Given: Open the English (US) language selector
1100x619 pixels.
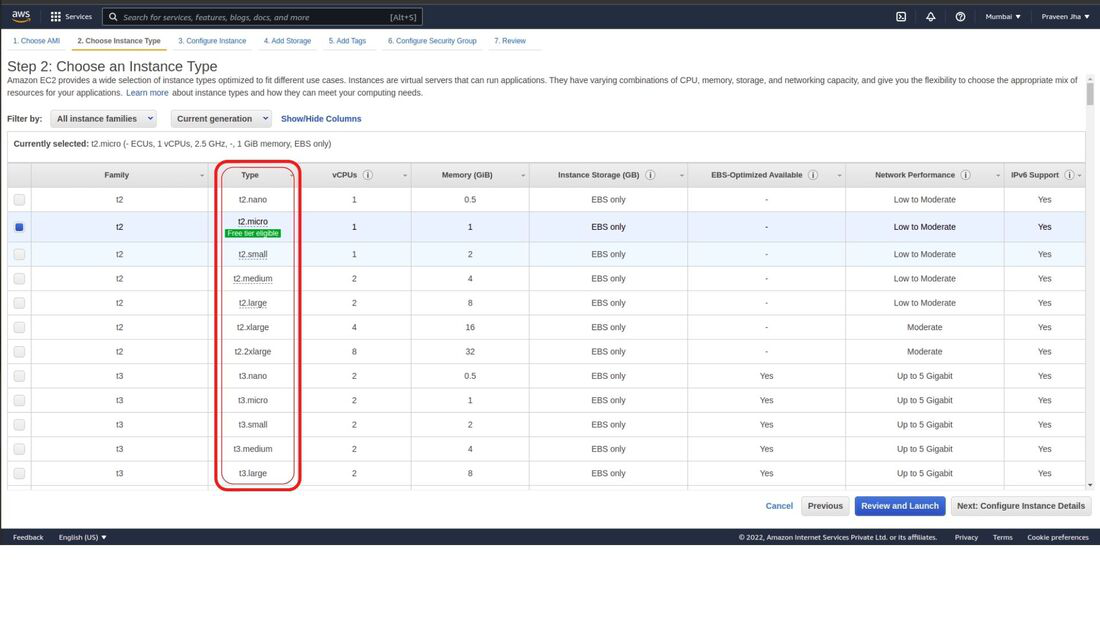Looking at the screenshot, I should point(82,538).
